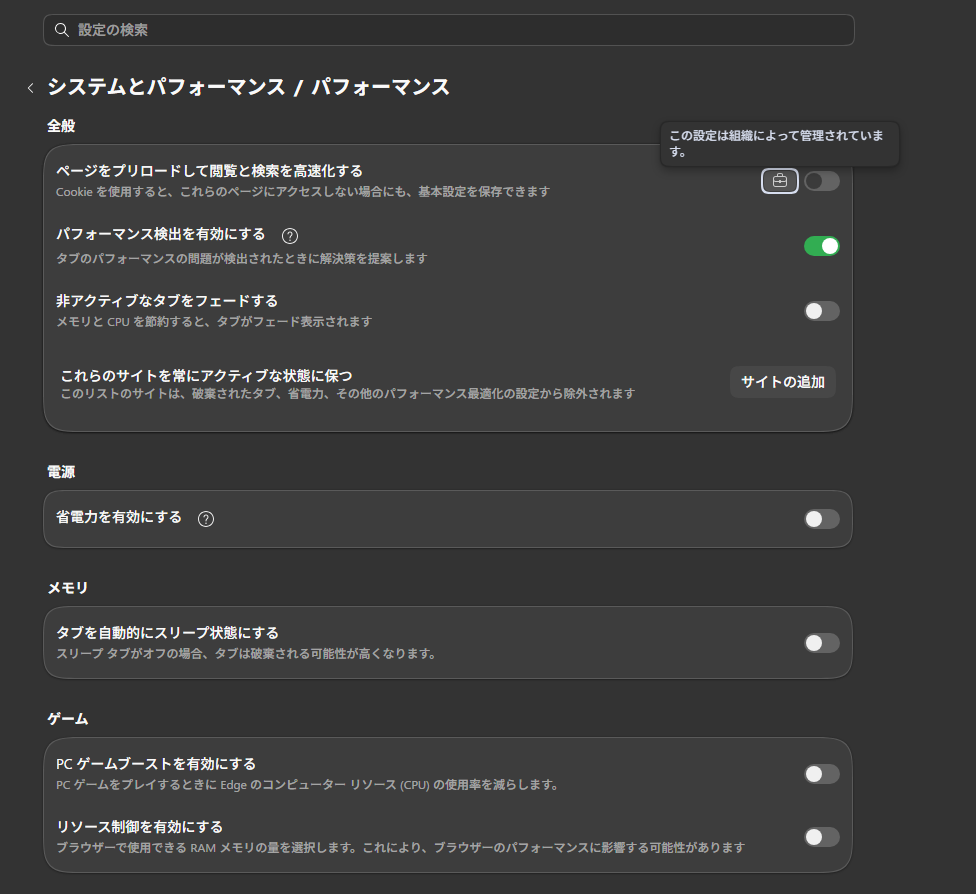Click the タブを自動的にスリープ状態にする label
Image resolution: width=976 pixels, height=894 pixels.
point(167,633)
